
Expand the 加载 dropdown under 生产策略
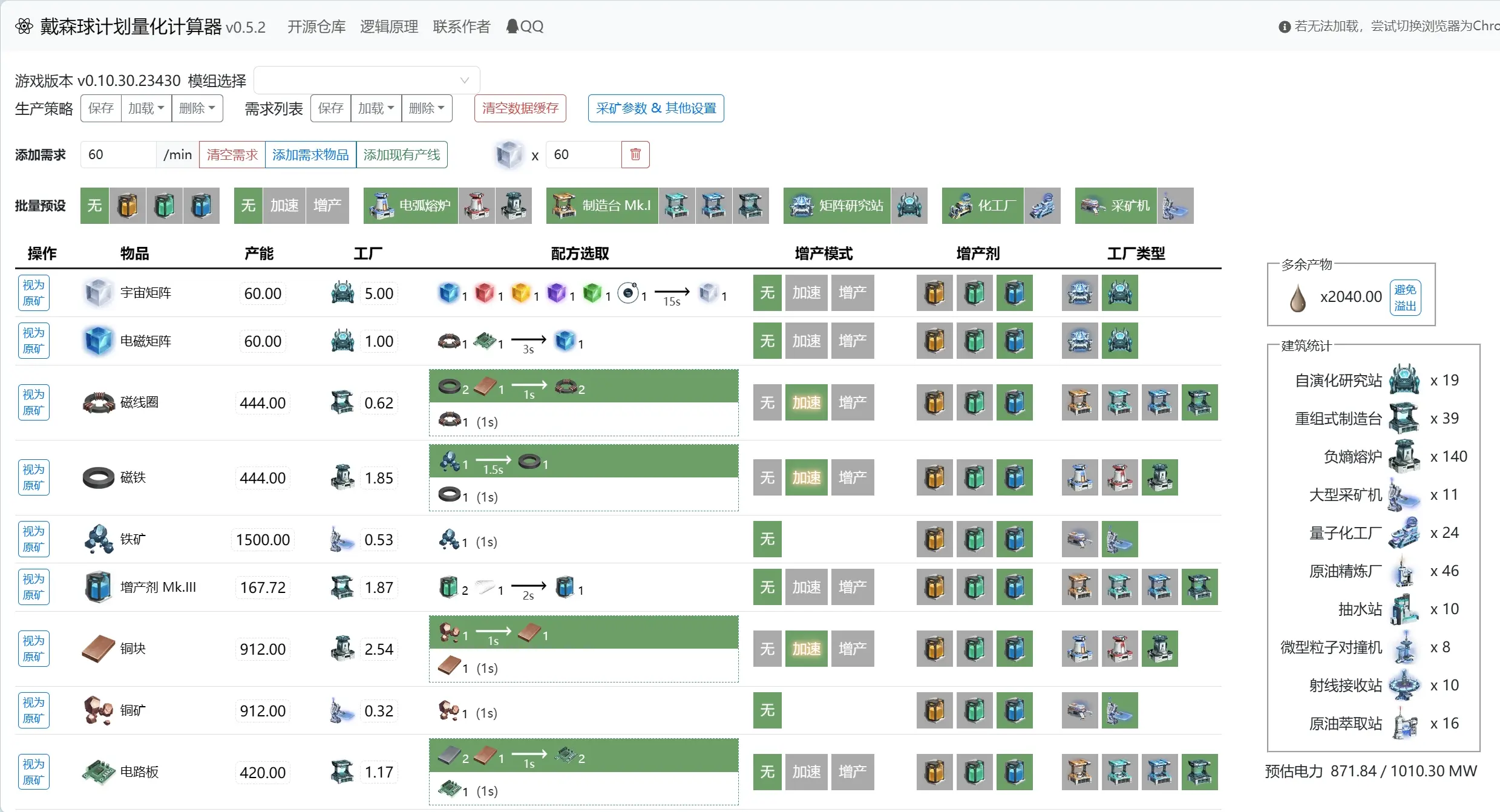146,108
